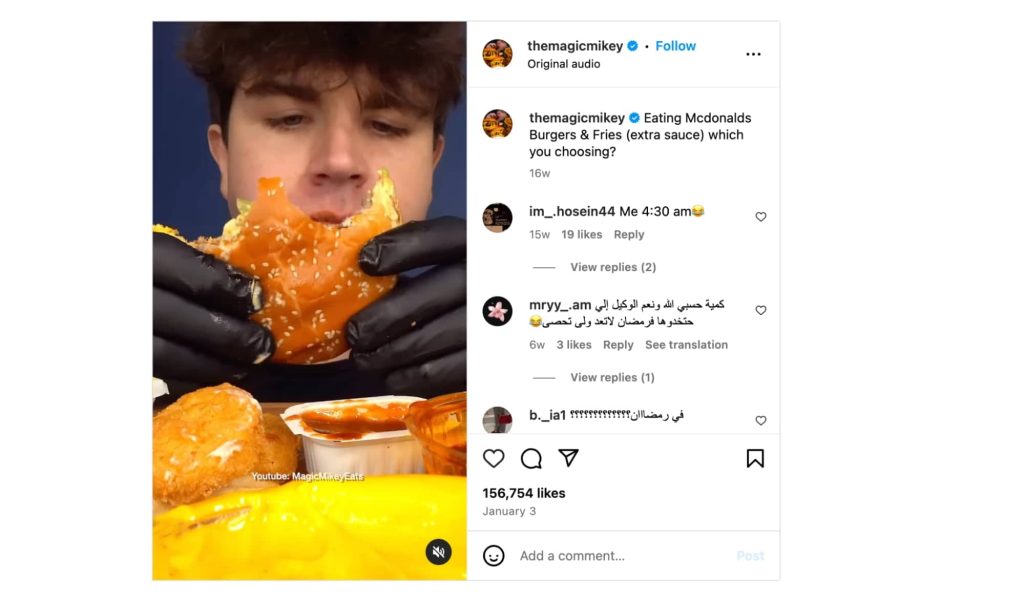This screenshot has height=616, width=1024.
Task: Follow themagicmikey
Action: point(675,46)
